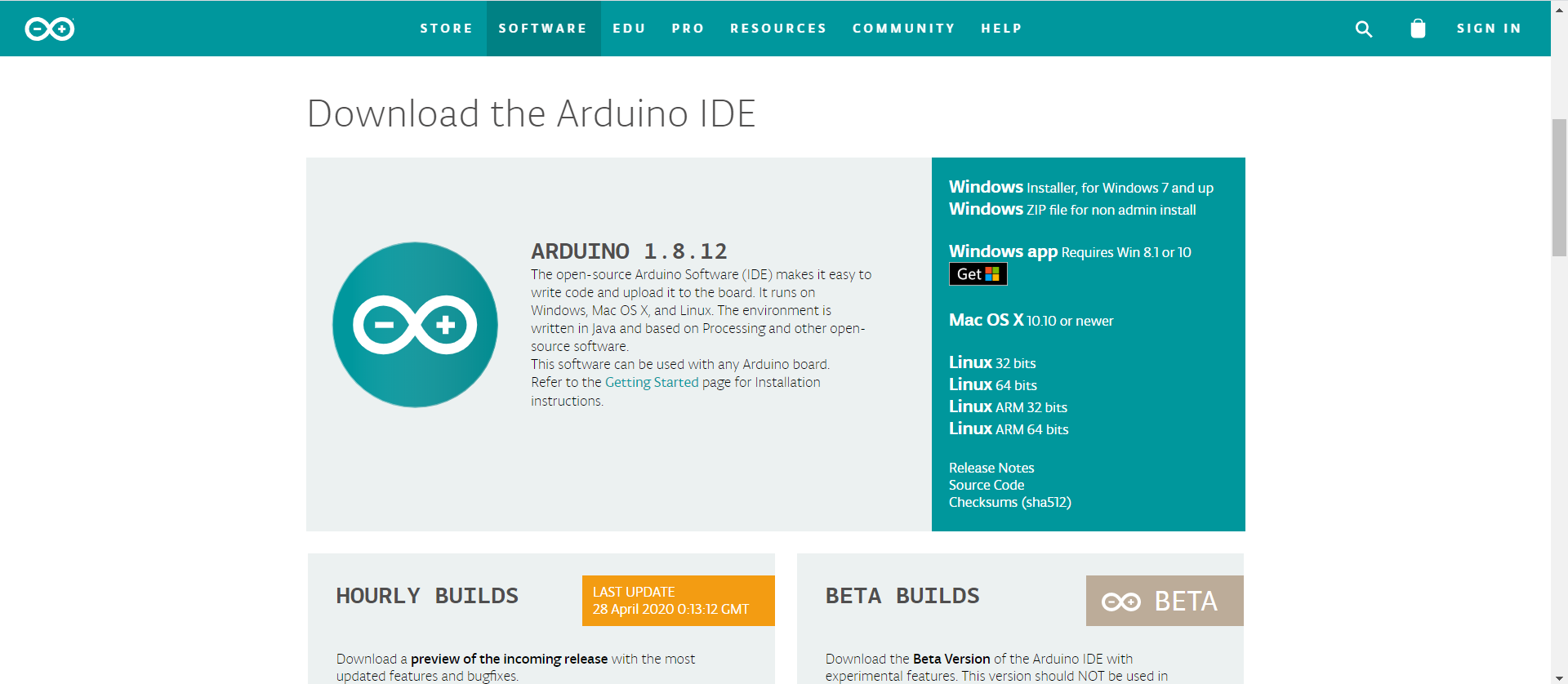Click the ARDUINO 1.8.12 heading
1568x684 pixels.
(629, 251)
